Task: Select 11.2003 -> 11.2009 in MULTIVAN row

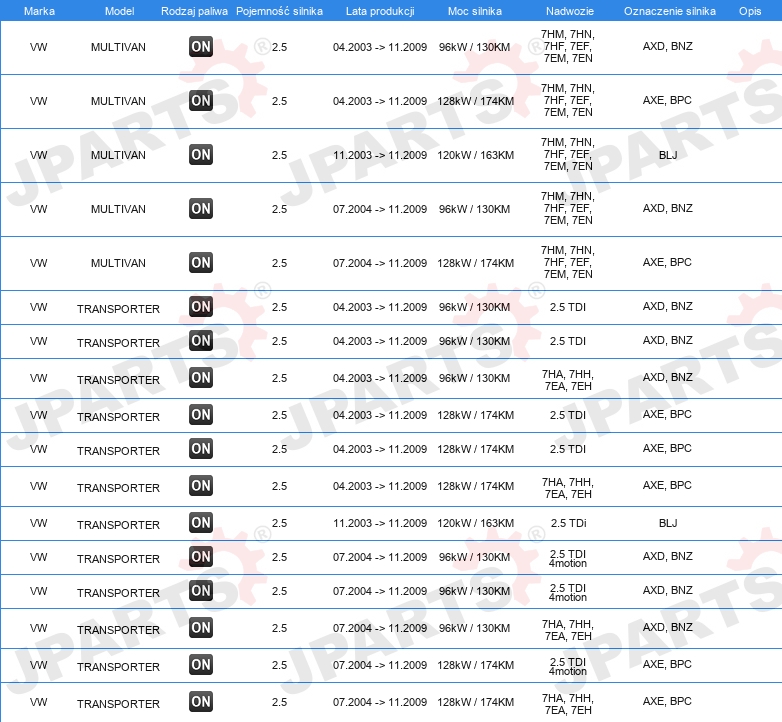Action: tap(380, 155)
